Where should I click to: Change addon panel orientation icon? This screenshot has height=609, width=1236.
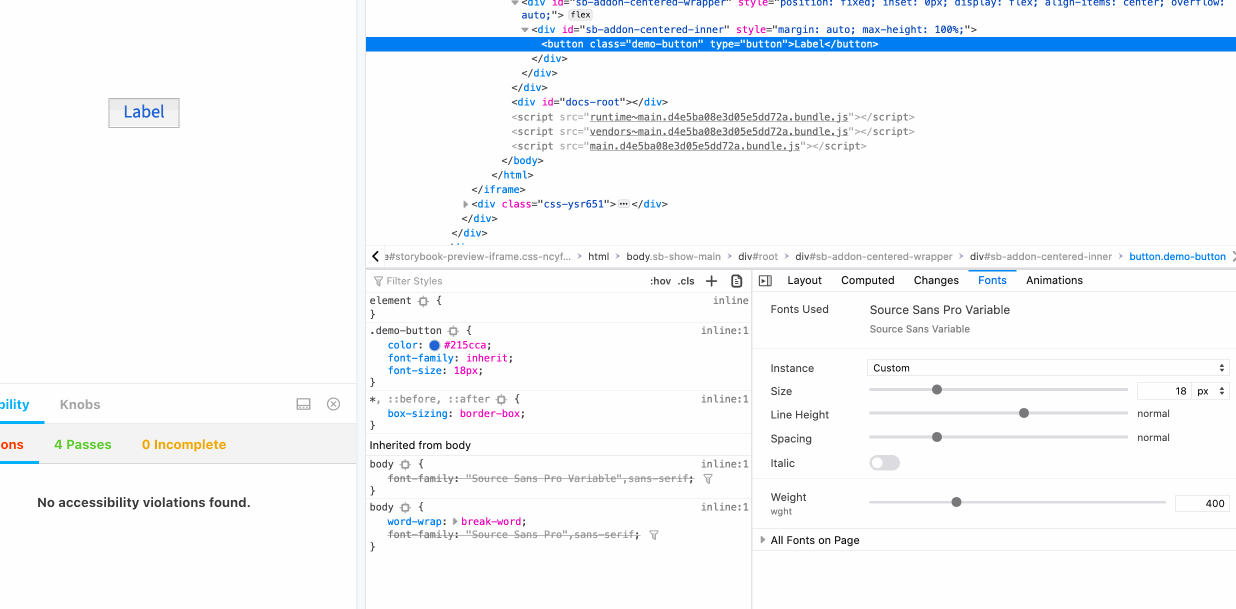click(x=304, y=404)
